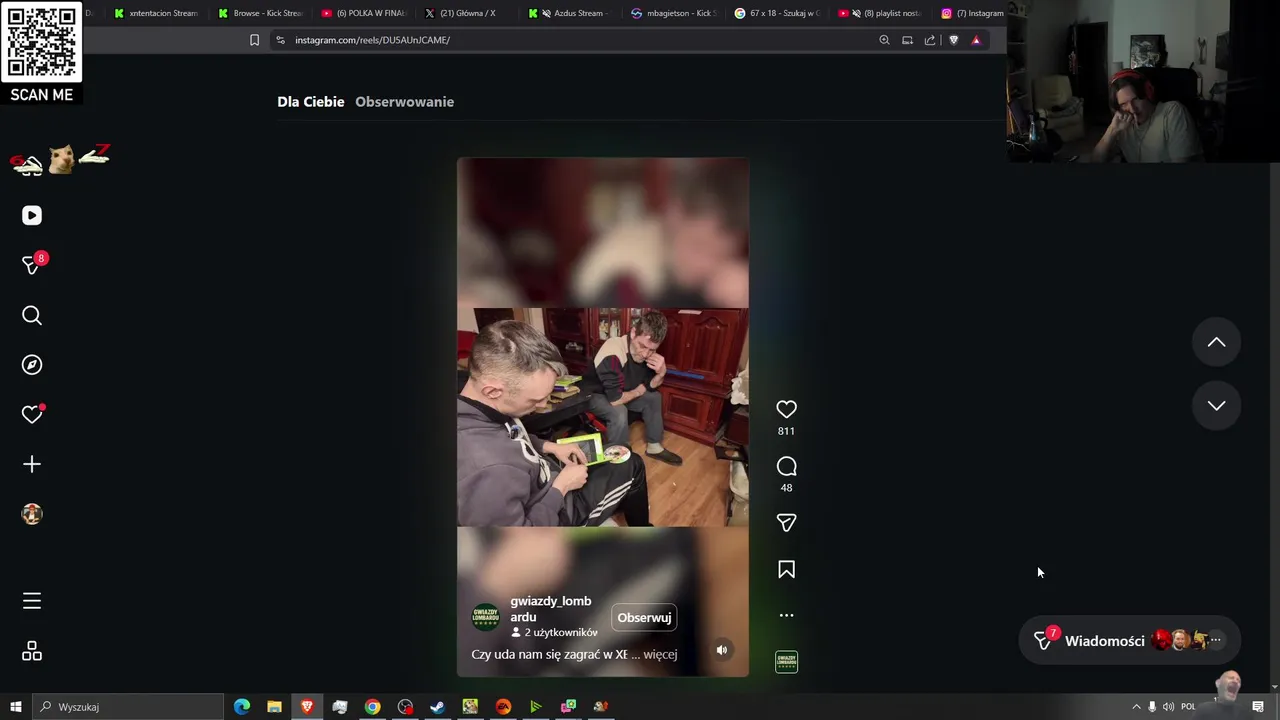Switch to 'POLKA W FINALE' YouTube tab

click(364, 13)
